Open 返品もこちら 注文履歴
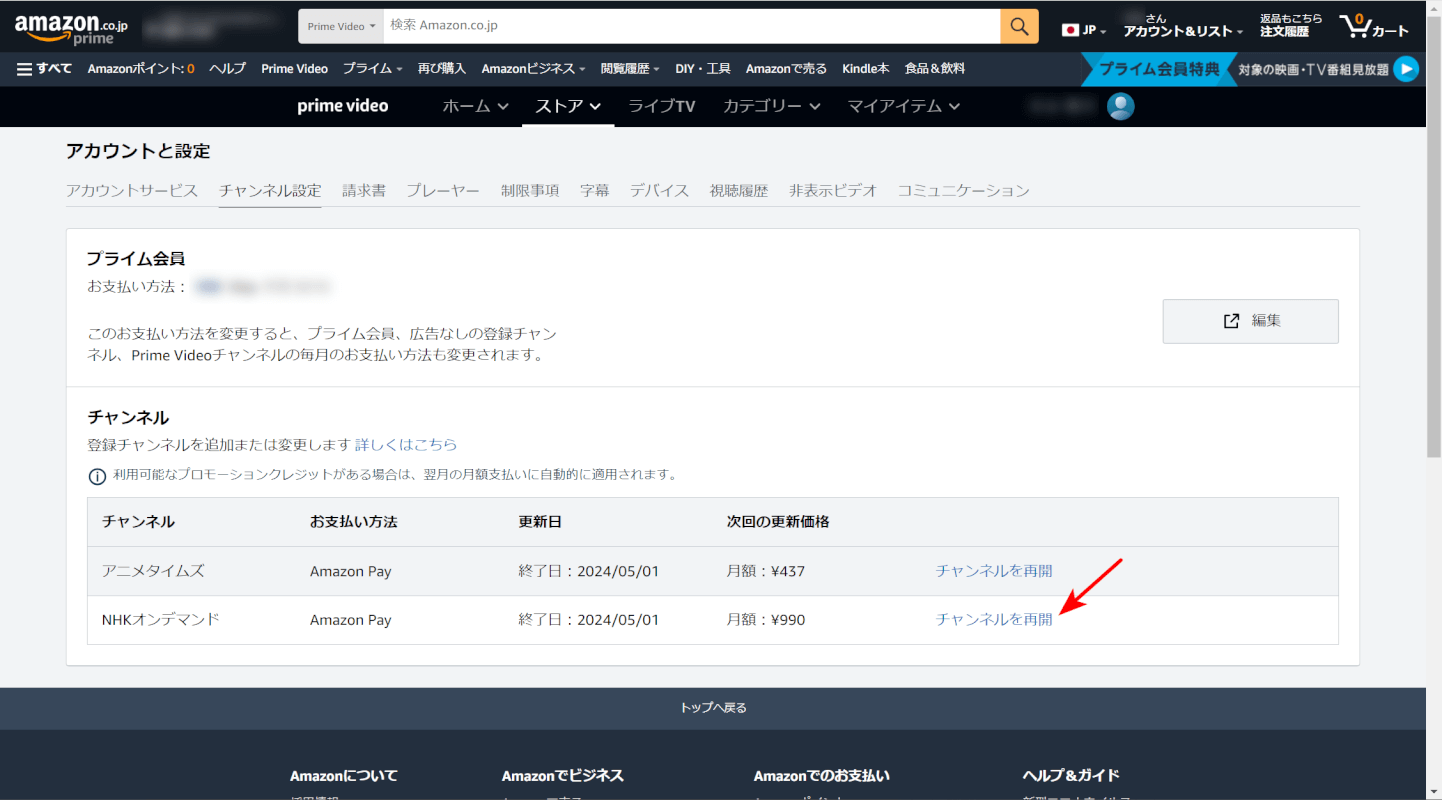 (1291, 26)
